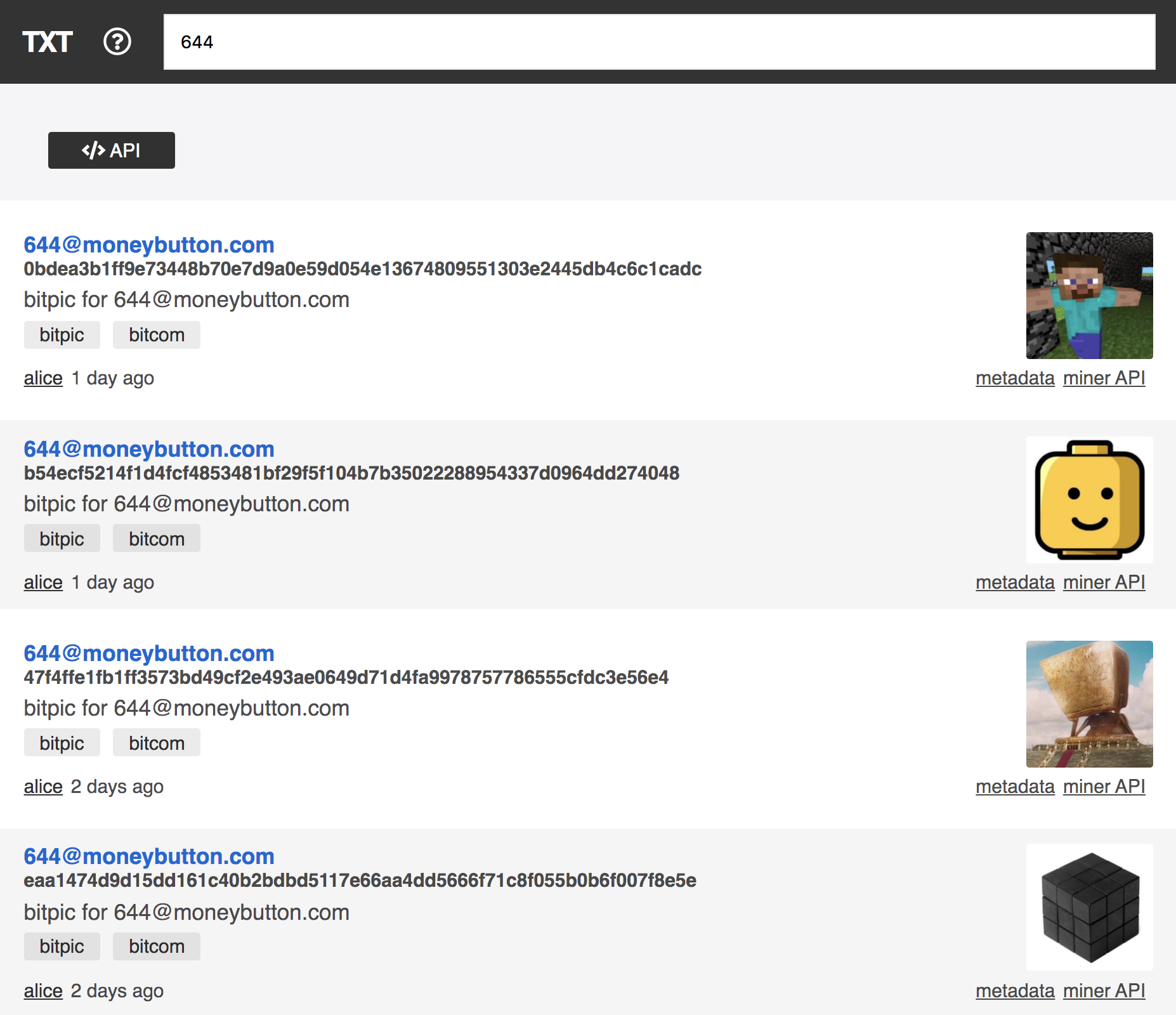Open miner API link under golden cube image
The height and width of the screenshot is (1015, 1176).
tap(1104, 787)
